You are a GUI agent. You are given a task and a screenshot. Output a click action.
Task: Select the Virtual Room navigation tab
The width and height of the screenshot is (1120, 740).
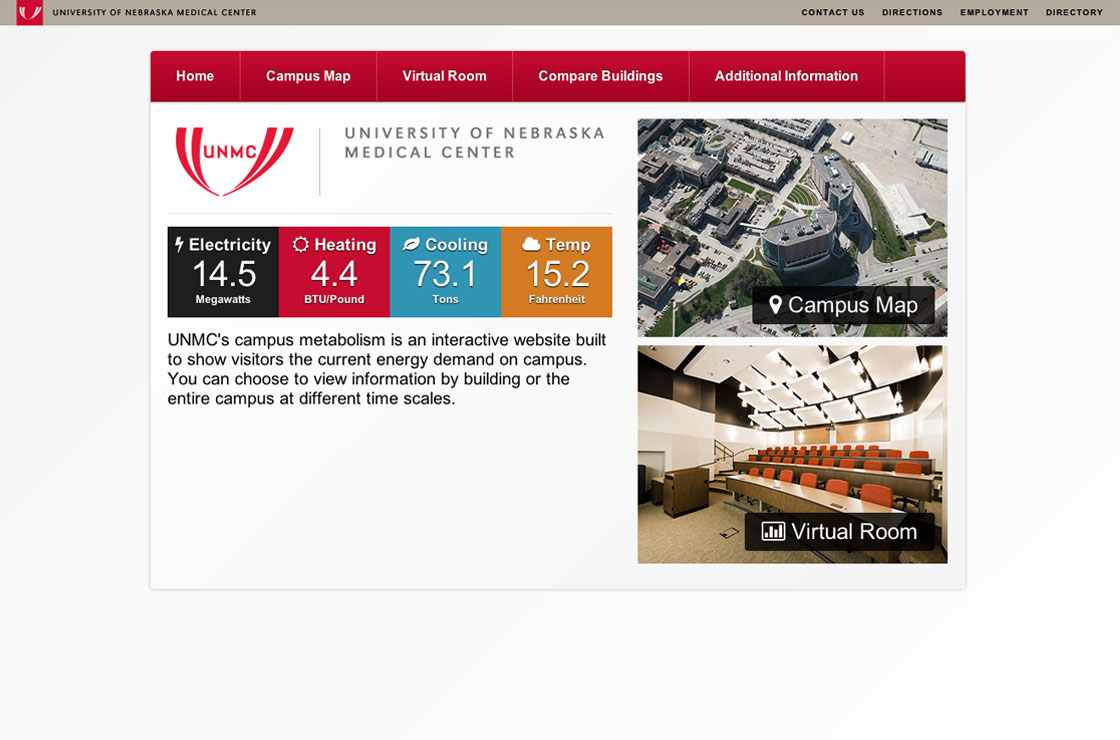444,76
